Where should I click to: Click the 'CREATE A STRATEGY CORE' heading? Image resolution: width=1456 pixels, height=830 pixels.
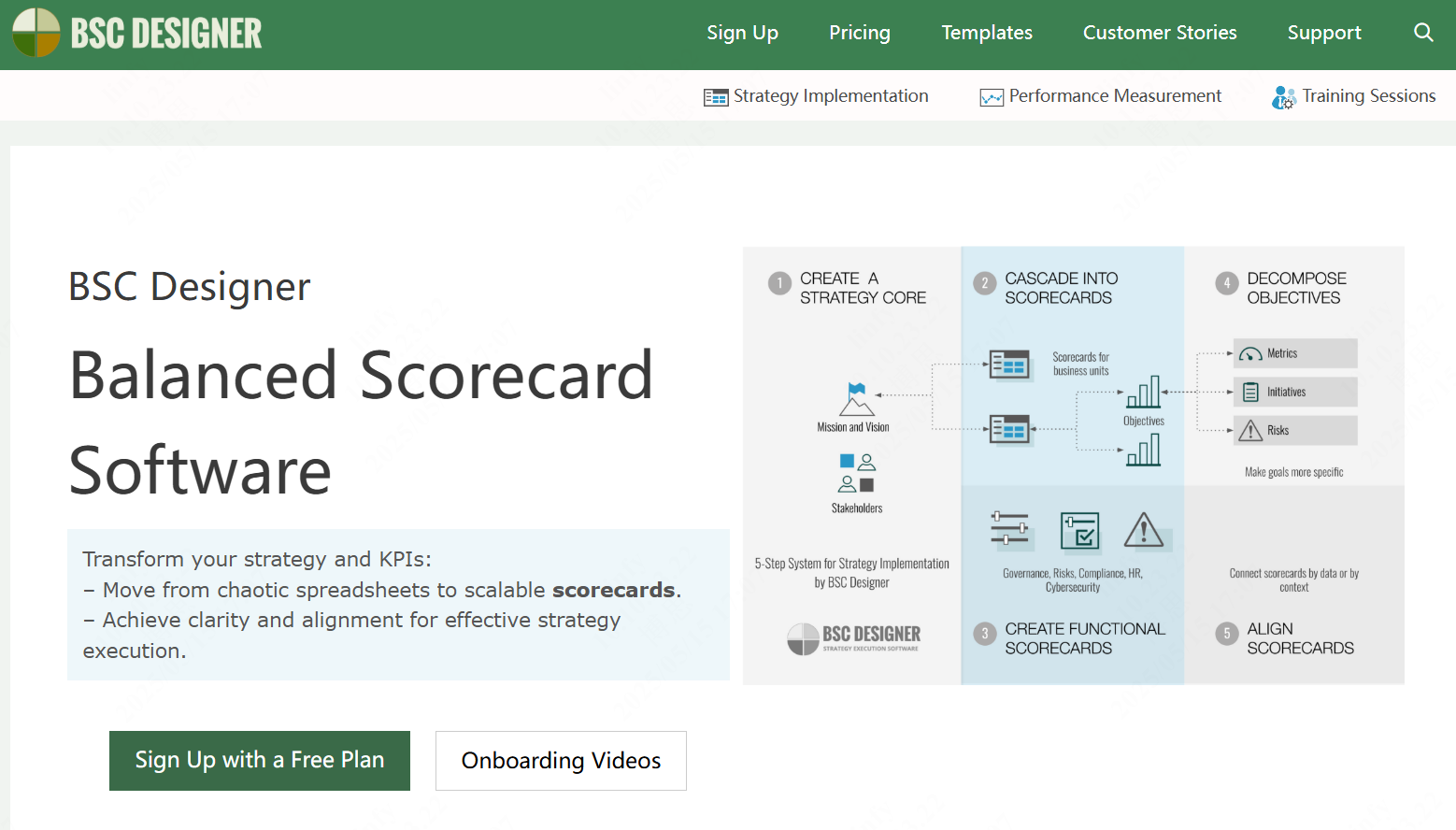(863, 288)
